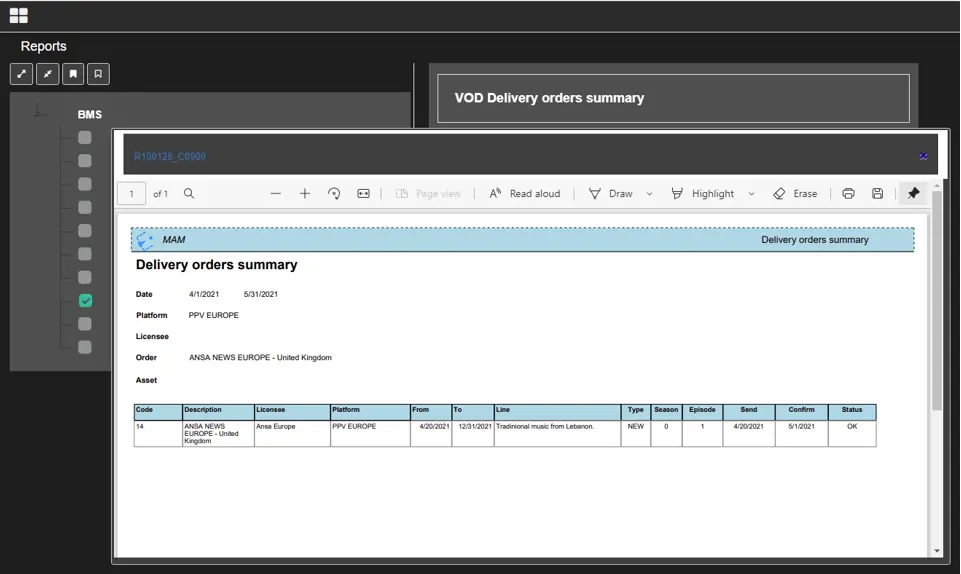961x574 pixels.
Task: Expand the Draw tool options arrow
Action: point(649,194)
